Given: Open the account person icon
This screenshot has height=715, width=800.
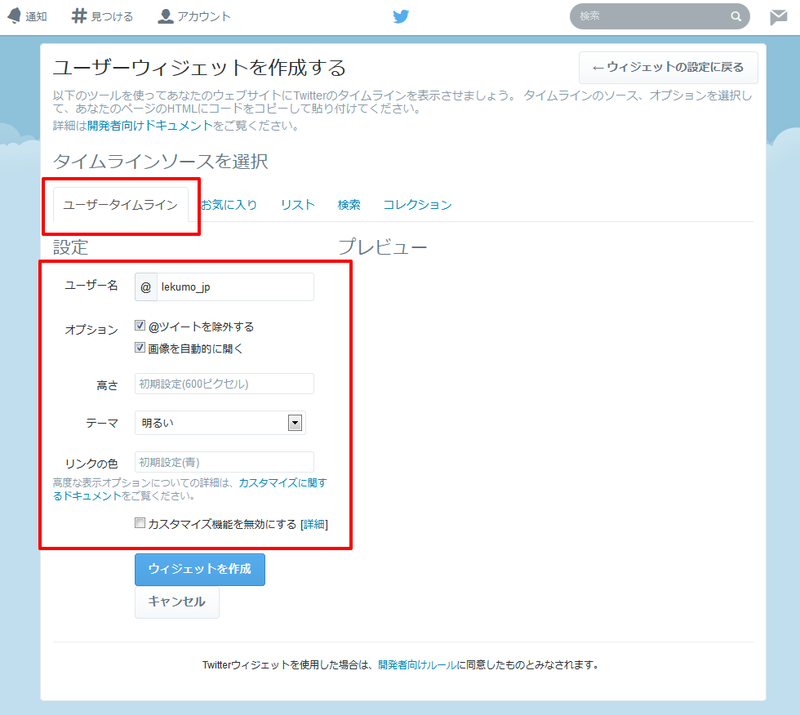Looking at the screenshot, I should pos(165,16).
